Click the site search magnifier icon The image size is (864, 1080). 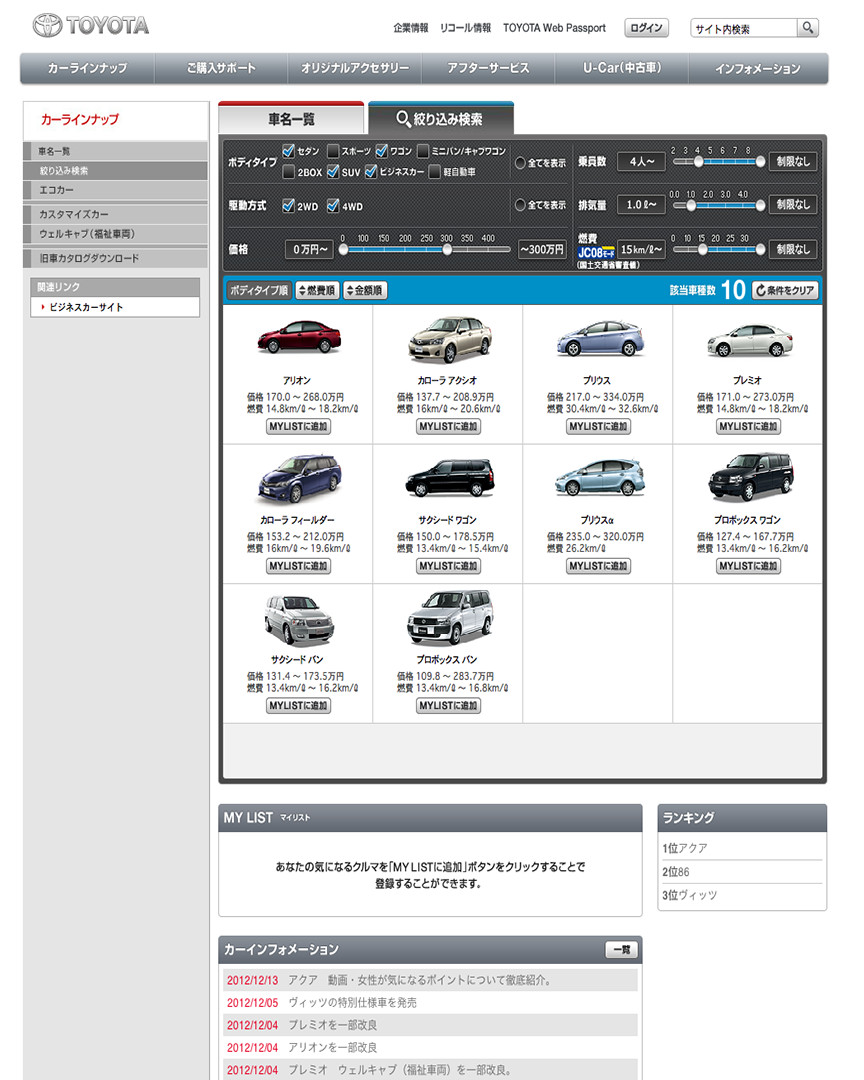point(808,28)
